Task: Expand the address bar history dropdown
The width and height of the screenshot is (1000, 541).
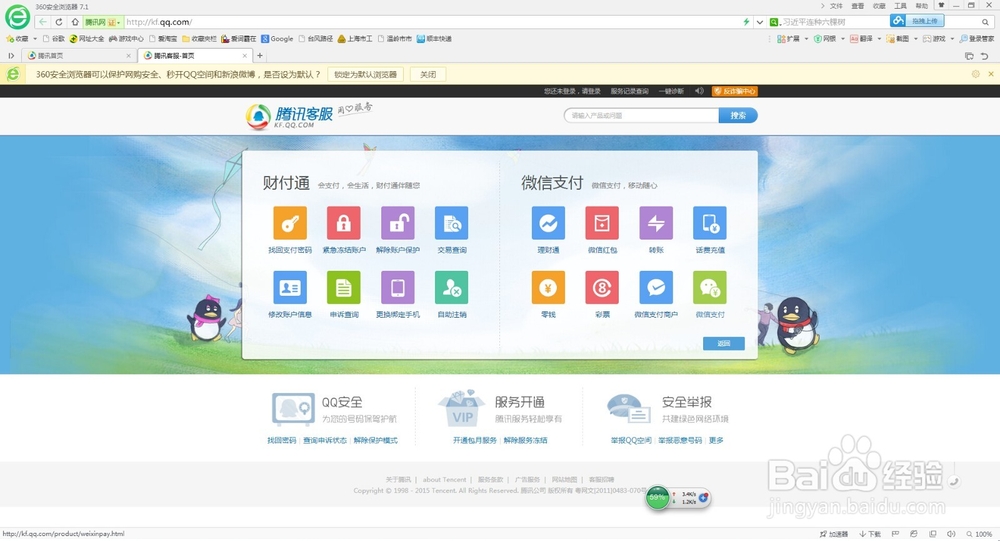Action: tap(760, 22)
